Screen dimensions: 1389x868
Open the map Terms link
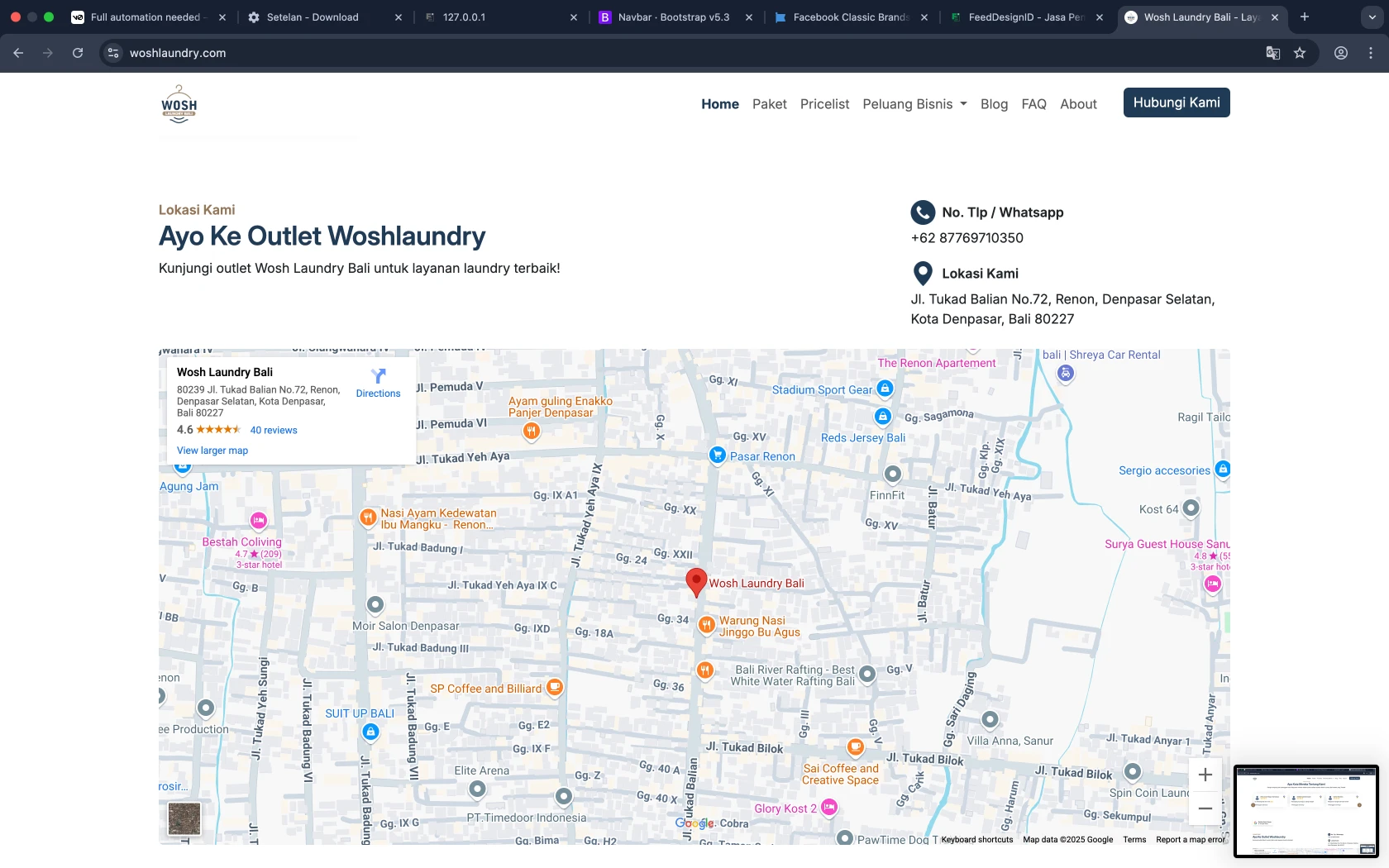pos(1134,840)
